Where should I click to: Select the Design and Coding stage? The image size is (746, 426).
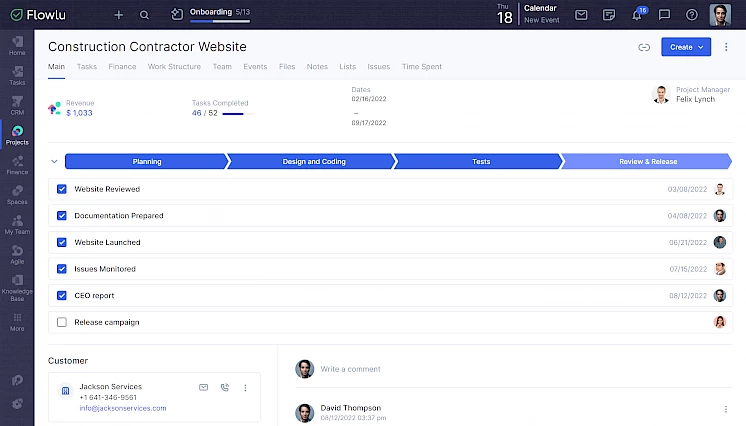(313, 161)
